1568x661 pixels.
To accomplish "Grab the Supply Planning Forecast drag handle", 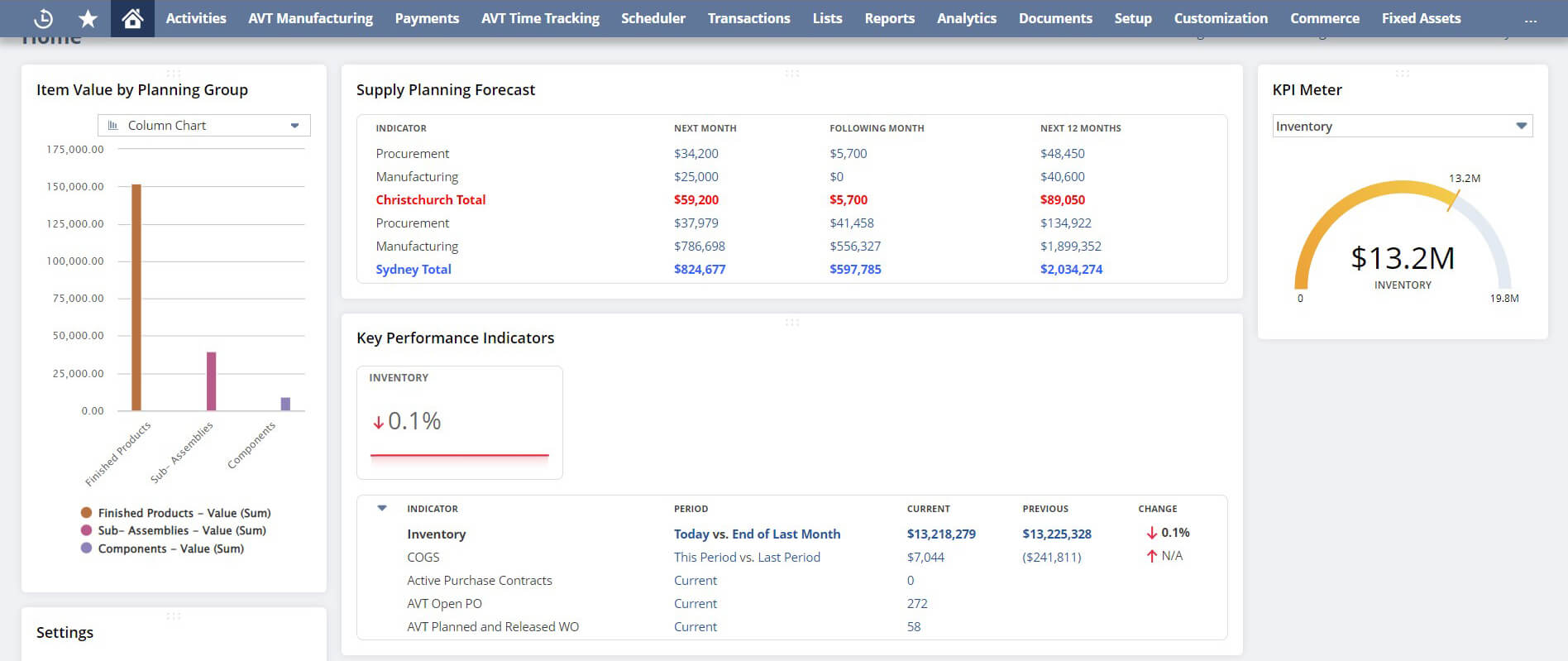I will tap(791, 74).
